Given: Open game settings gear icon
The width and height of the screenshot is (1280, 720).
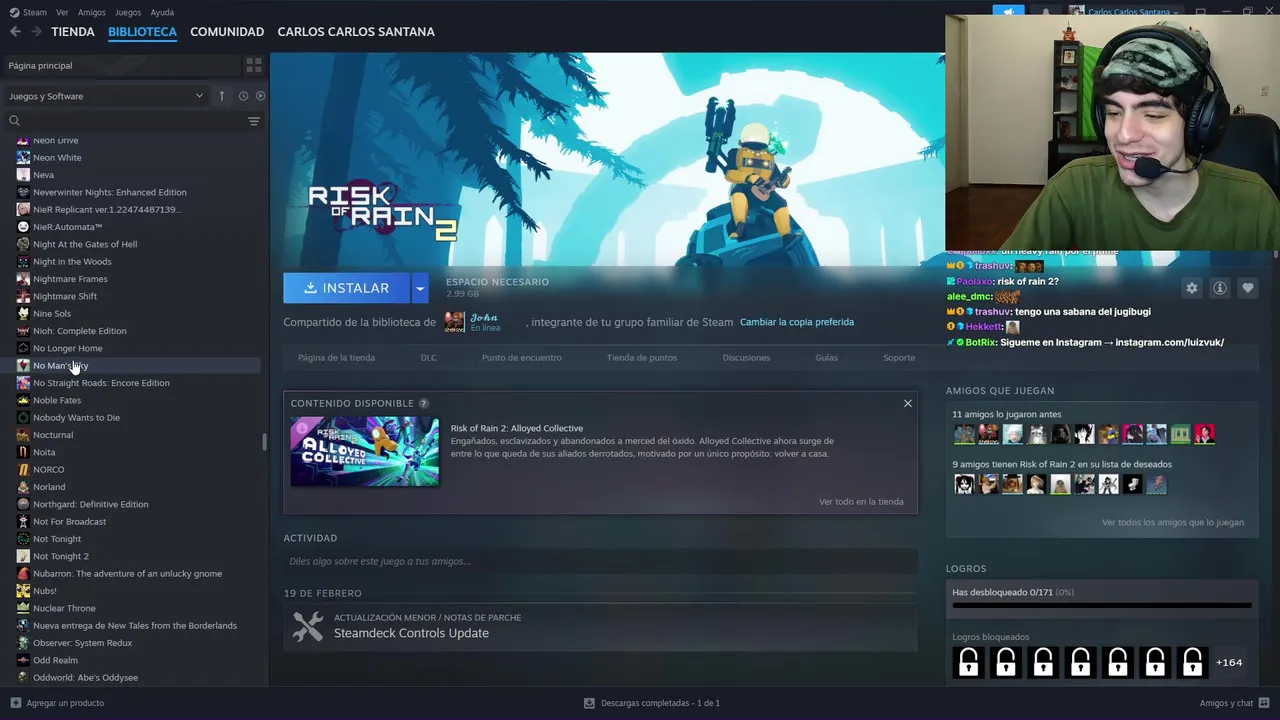Looking at the screenshot, I should click(1191, 288).
